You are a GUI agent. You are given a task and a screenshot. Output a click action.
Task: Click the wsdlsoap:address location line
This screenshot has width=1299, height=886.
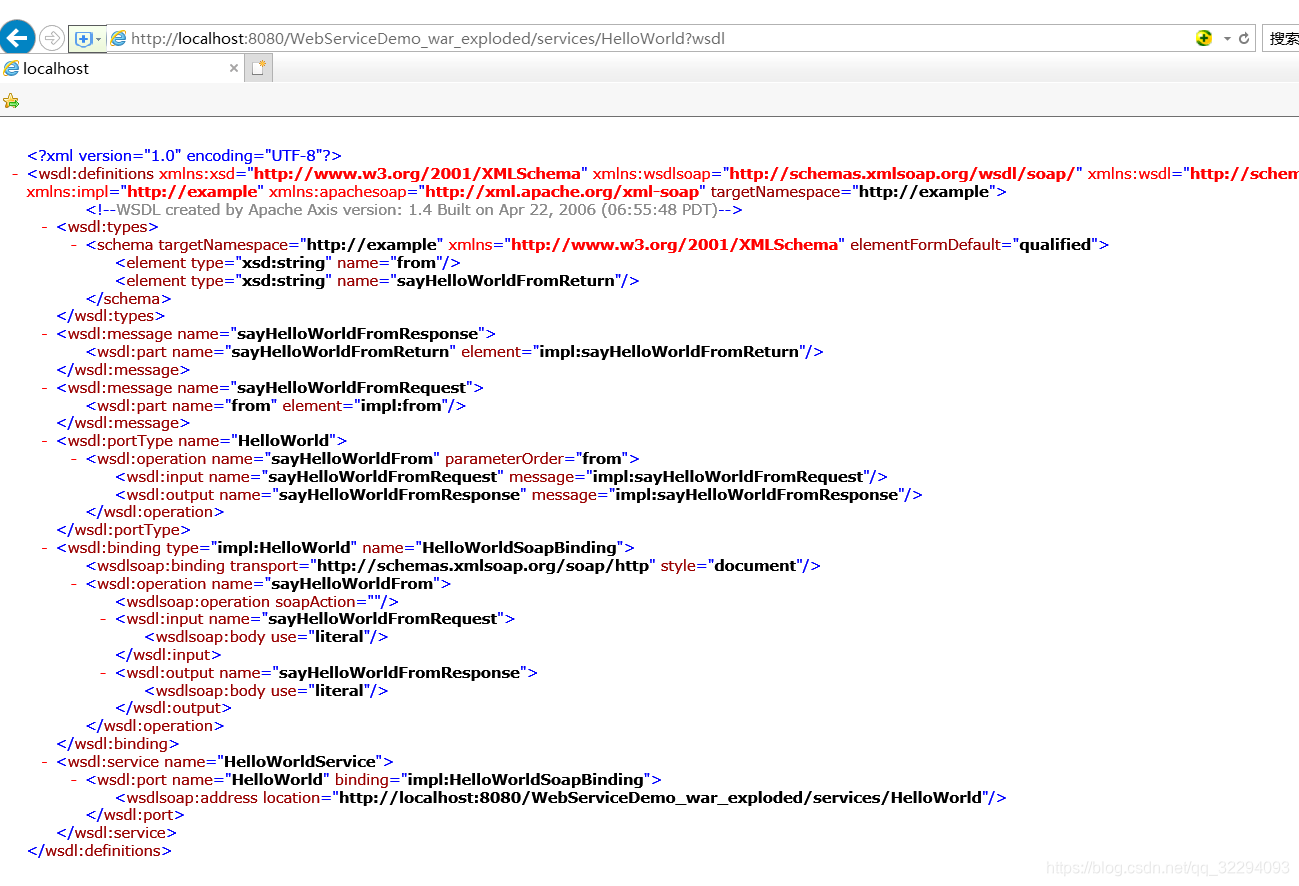[561, 798]
